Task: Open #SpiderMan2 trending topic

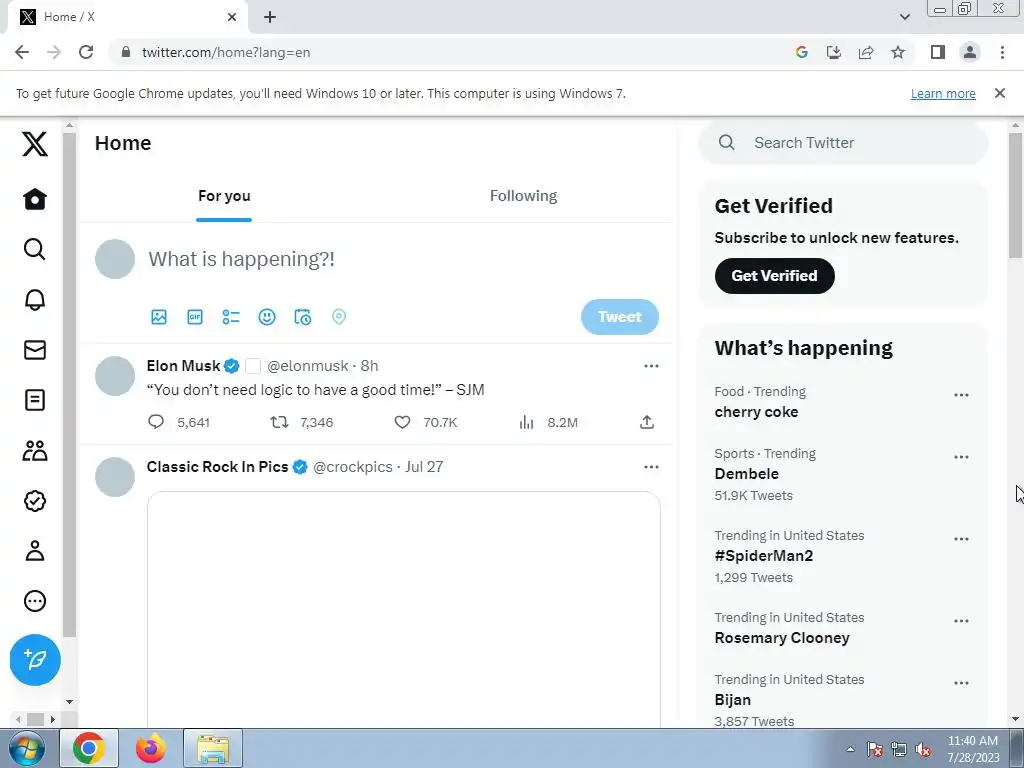Action: 763,556
